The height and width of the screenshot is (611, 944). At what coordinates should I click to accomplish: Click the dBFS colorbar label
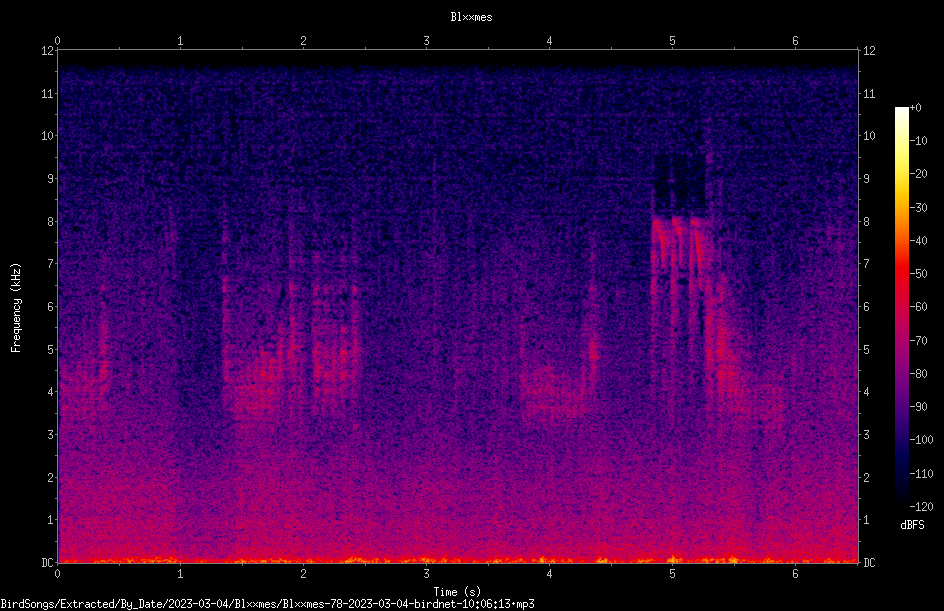click(x=912, y=525)
